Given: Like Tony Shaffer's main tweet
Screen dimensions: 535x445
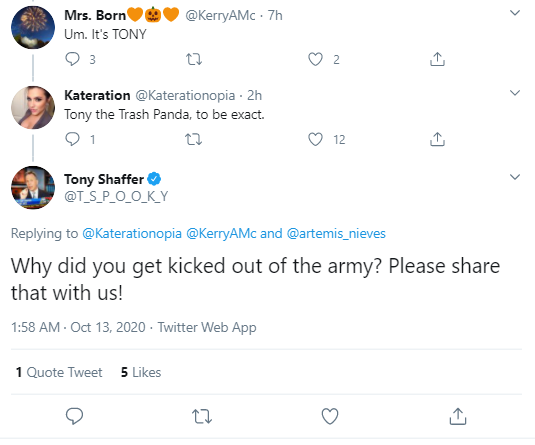Looking at the screenshot, I should pyautogui.click(x=330, y=416).
